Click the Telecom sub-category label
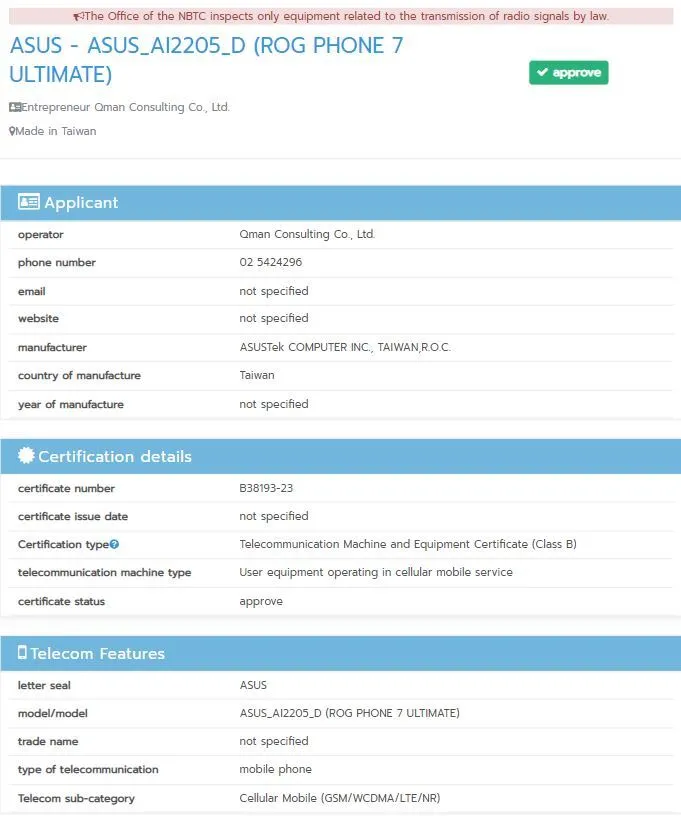This screenshot has height=816, width=681. 76,798
